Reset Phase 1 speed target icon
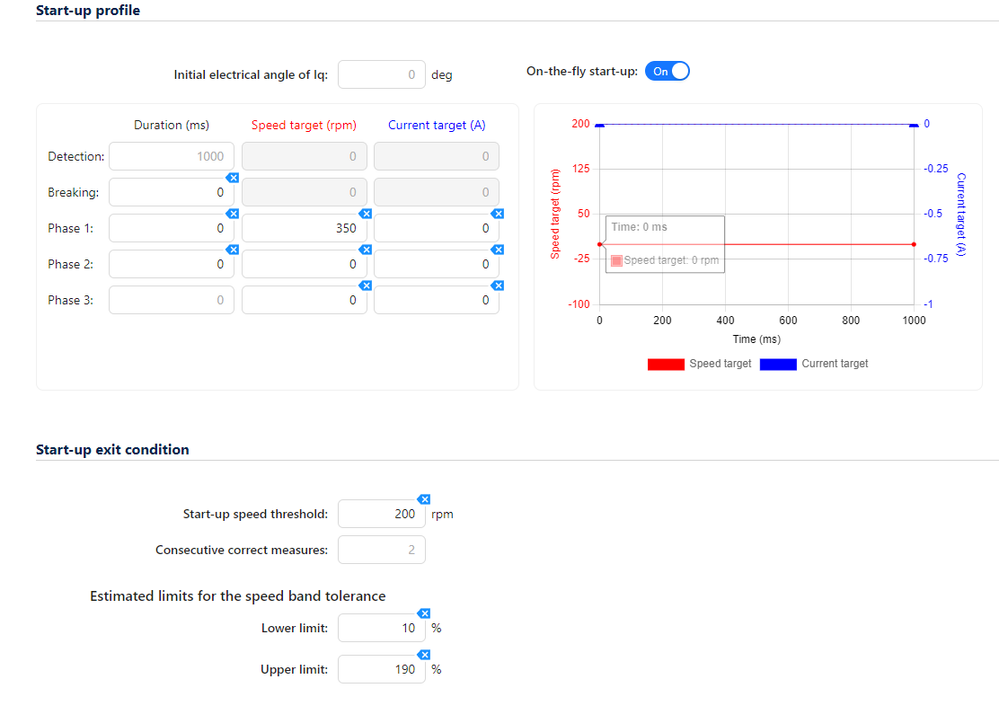This screenshot has width=999, height=704. (365, 213)
